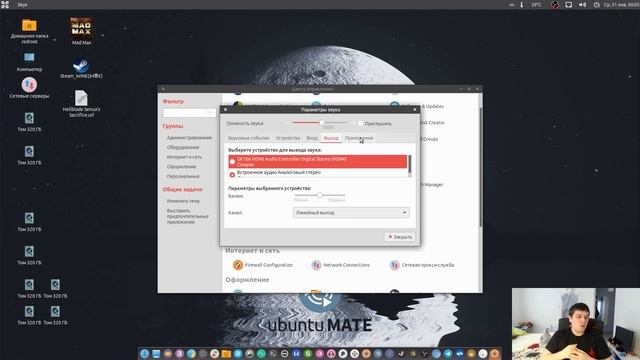
Task: Click the display tray icon in top panel
Action: click(x=569, y=4)
